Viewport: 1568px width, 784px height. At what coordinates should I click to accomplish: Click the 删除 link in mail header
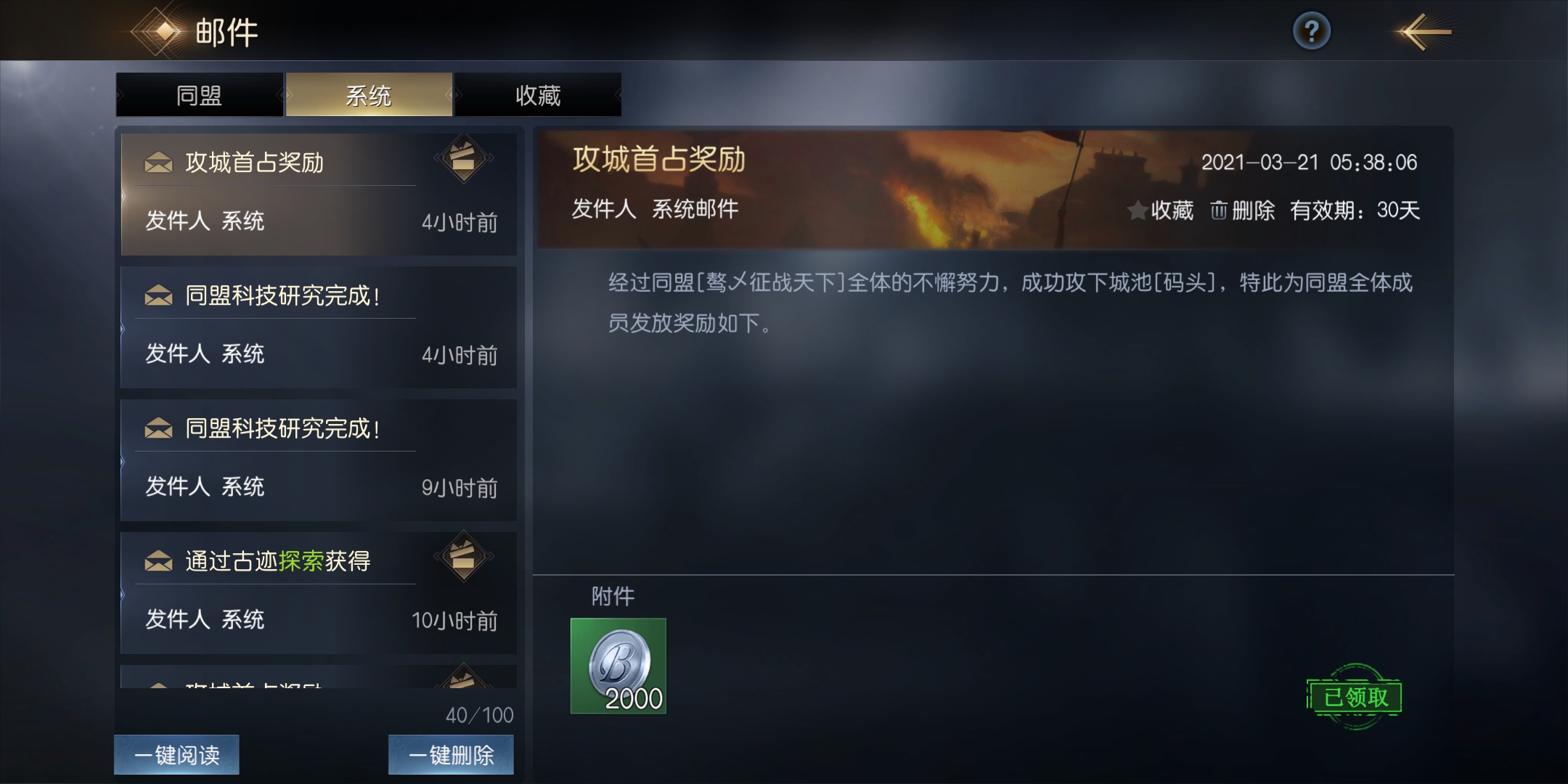[1253, 211]
